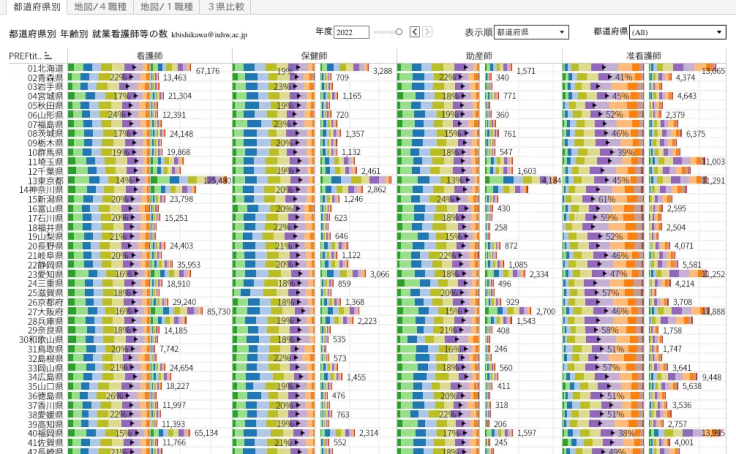Viewport: 736px width, 454px height.
Task: Select the 20長野県 row label
Action: (45, 246)
